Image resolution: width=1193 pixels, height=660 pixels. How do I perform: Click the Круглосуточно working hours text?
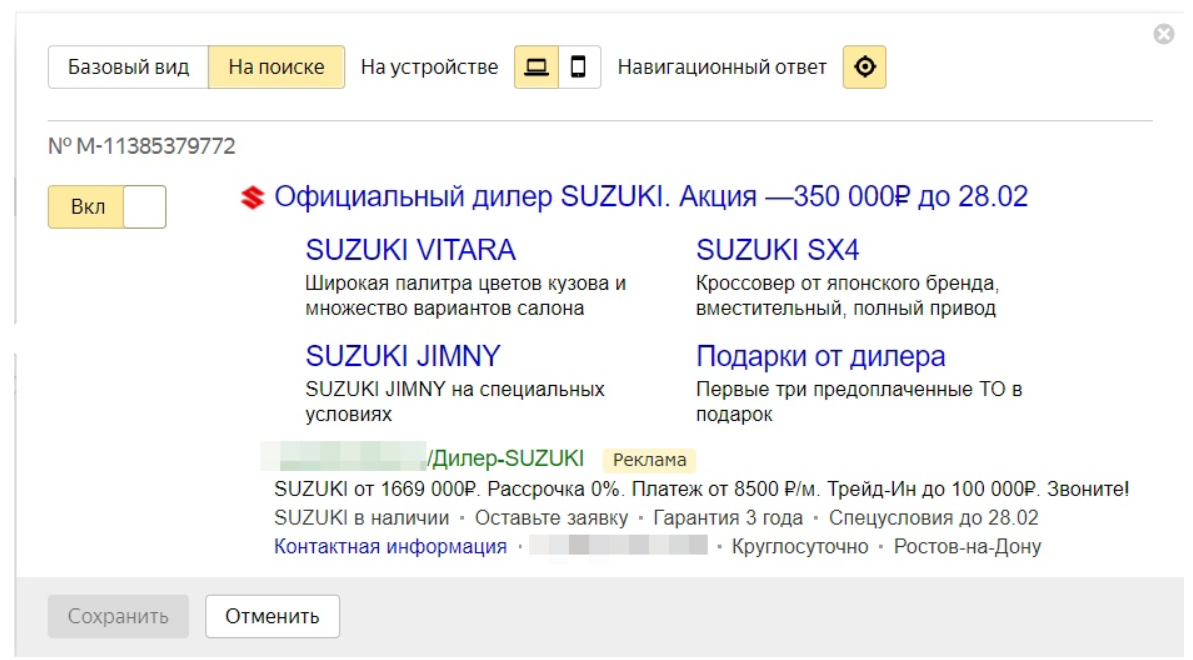coord(800,547)
